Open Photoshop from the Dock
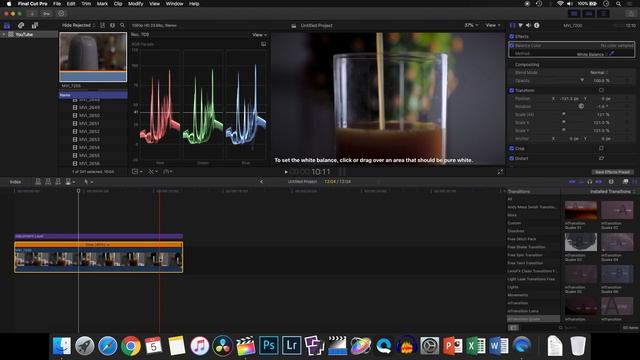The height and width of the screenshot is (360, 640). point(268,346)
